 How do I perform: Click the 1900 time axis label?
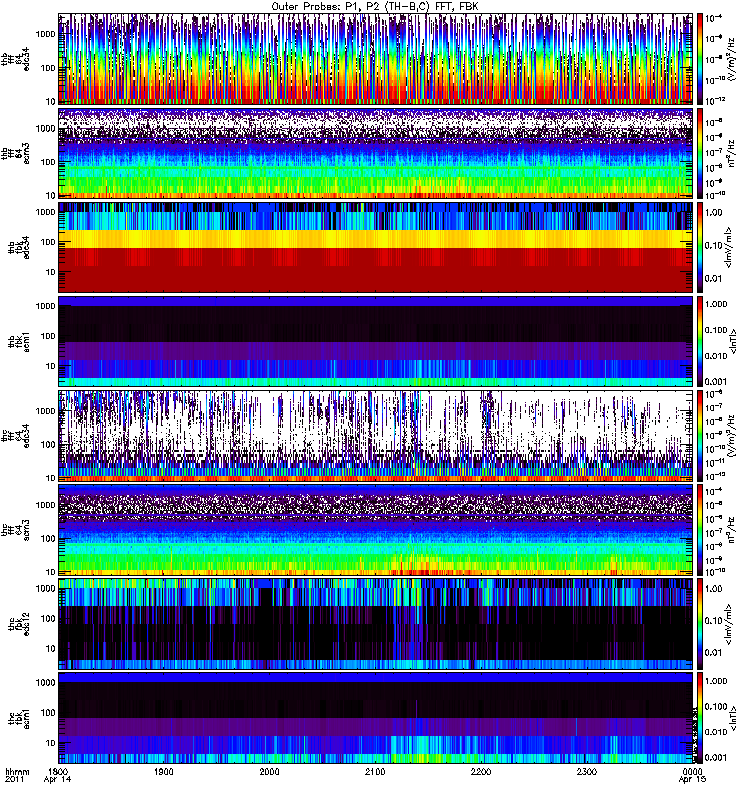[164, 771]
